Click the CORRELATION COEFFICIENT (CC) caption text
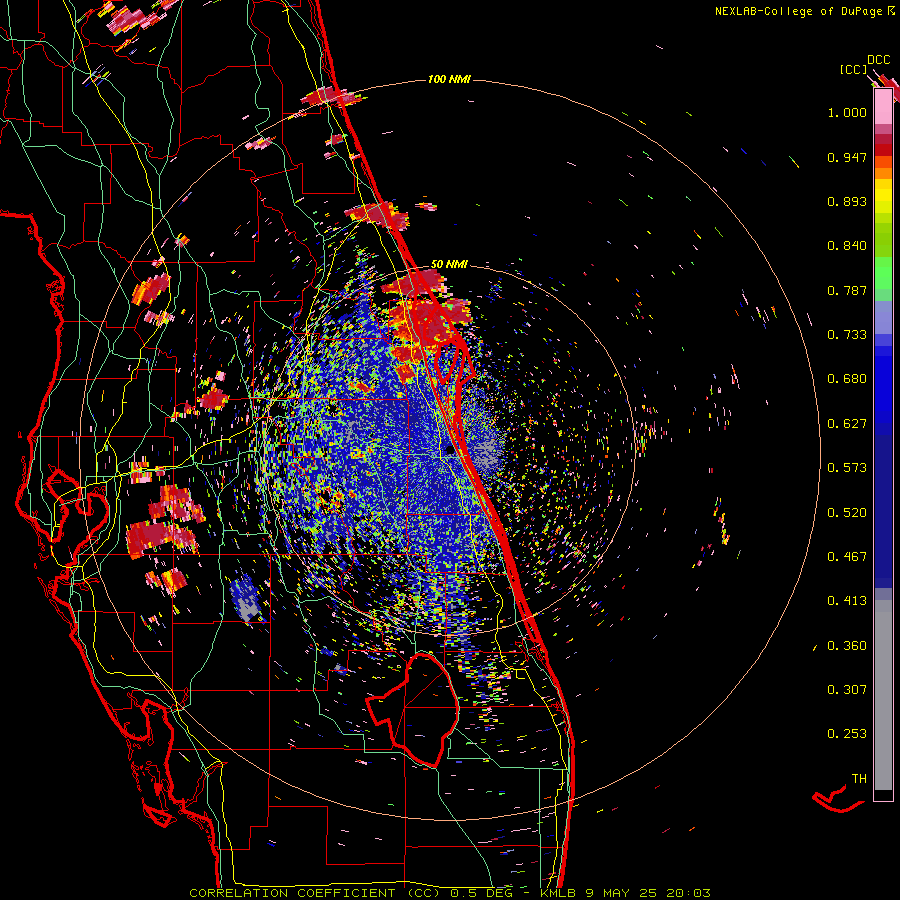The width and height of the screenshot is (900, 900). point(315,893)
